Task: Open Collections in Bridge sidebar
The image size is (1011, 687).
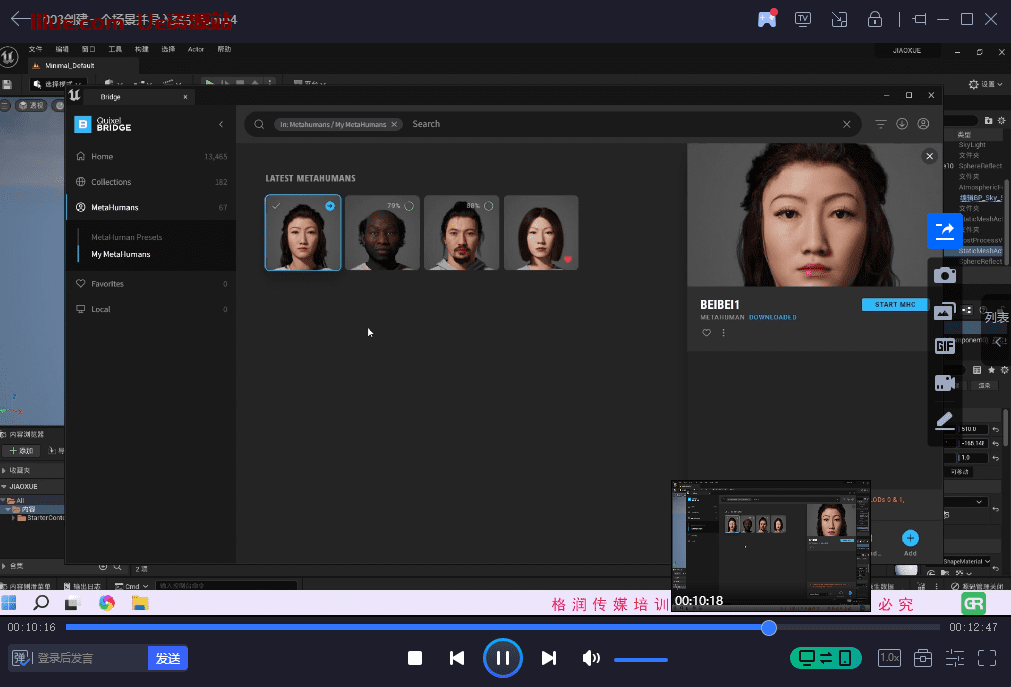Action: coord(111,182)
